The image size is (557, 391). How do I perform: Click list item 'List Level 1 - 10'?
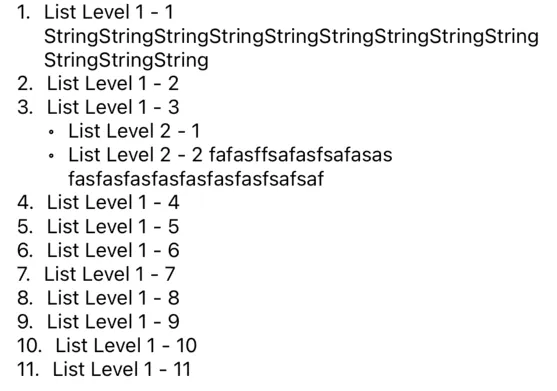[126, 346]
